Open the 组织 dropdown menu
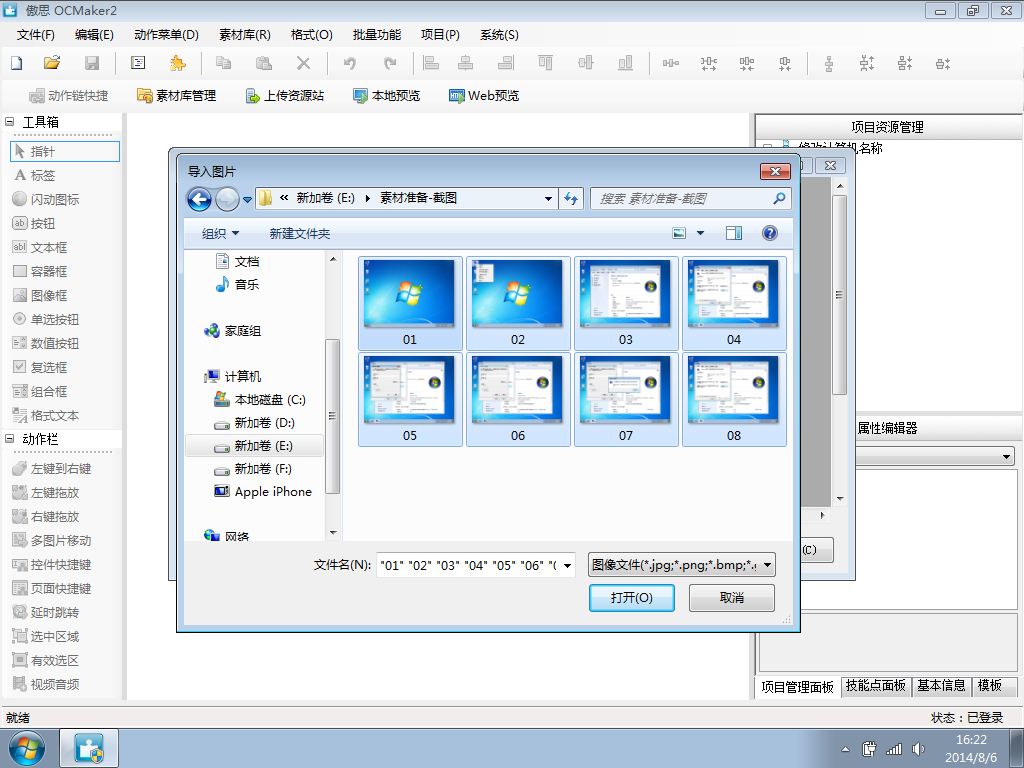Image resolution: width=1024 pixels, height=768 pixels. [x=220, y=233]
